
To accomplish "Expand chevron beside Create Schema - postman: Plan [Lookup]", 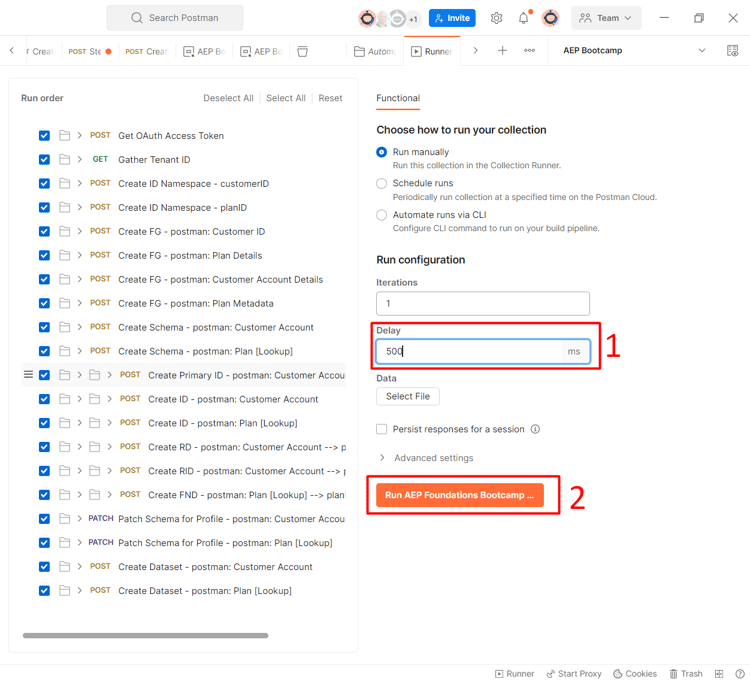I will tap(80, 351).
